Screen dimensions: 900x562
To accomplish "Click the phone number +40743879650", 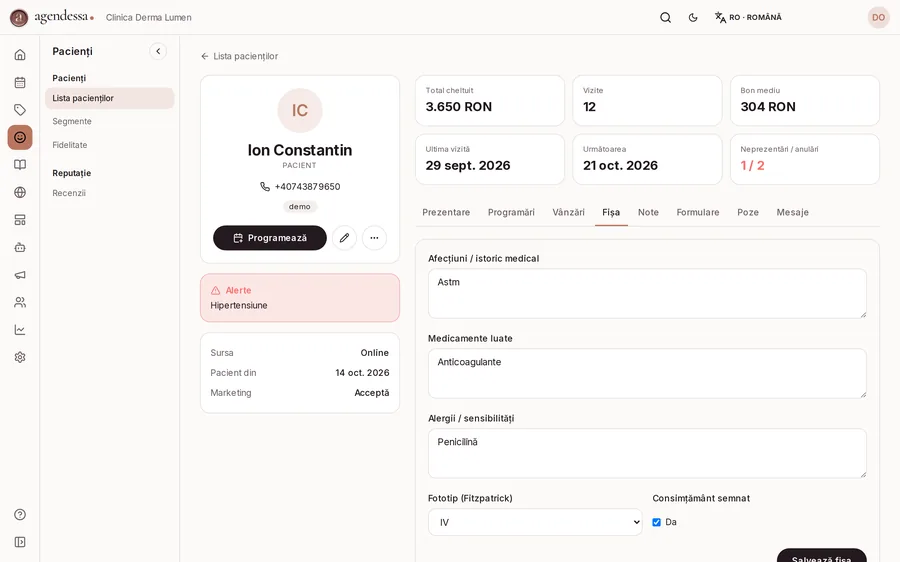I will pos(307,187).
